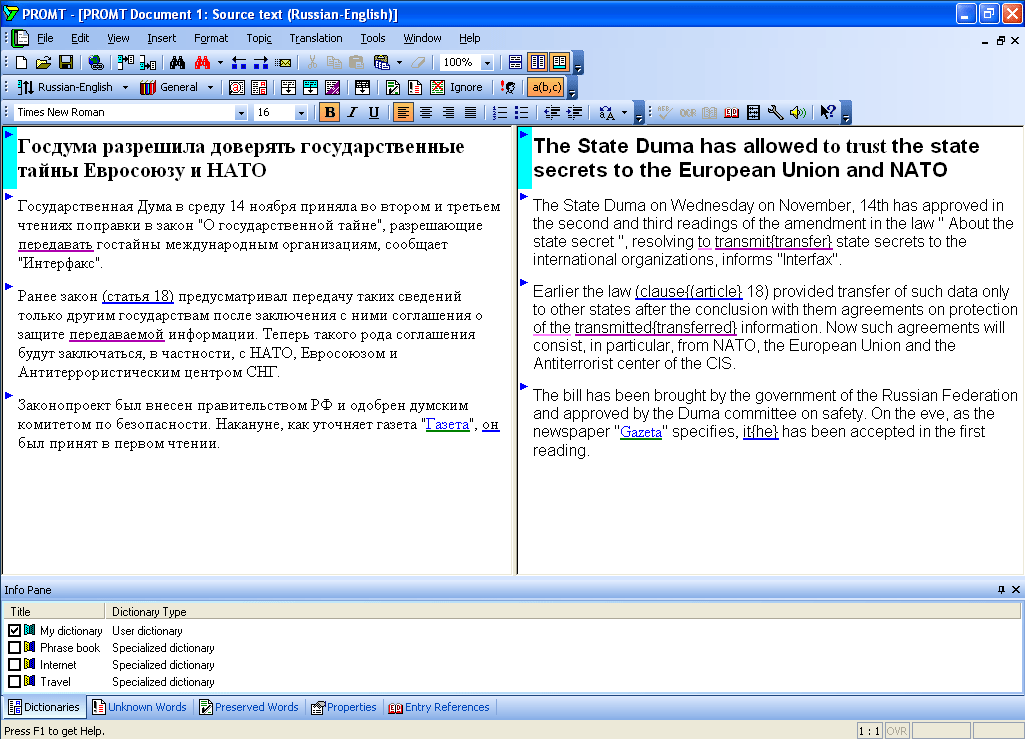Open dictionary with red book icon
1025x739 pixels.
[731, 112]
